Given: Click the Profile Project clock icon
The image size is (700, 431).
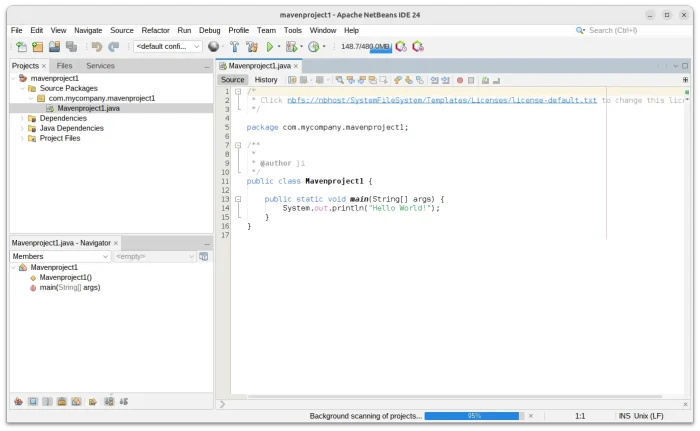Looking at the screenshot, I should (314, 46).
